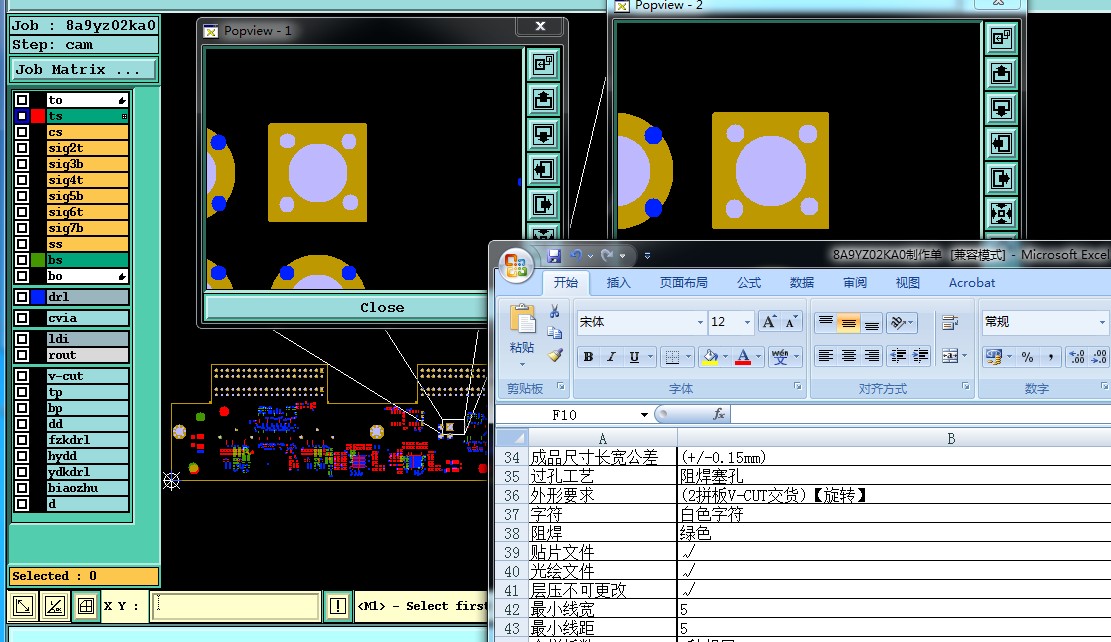Click the Popview-2 zoom window icon

(1001, 38)
